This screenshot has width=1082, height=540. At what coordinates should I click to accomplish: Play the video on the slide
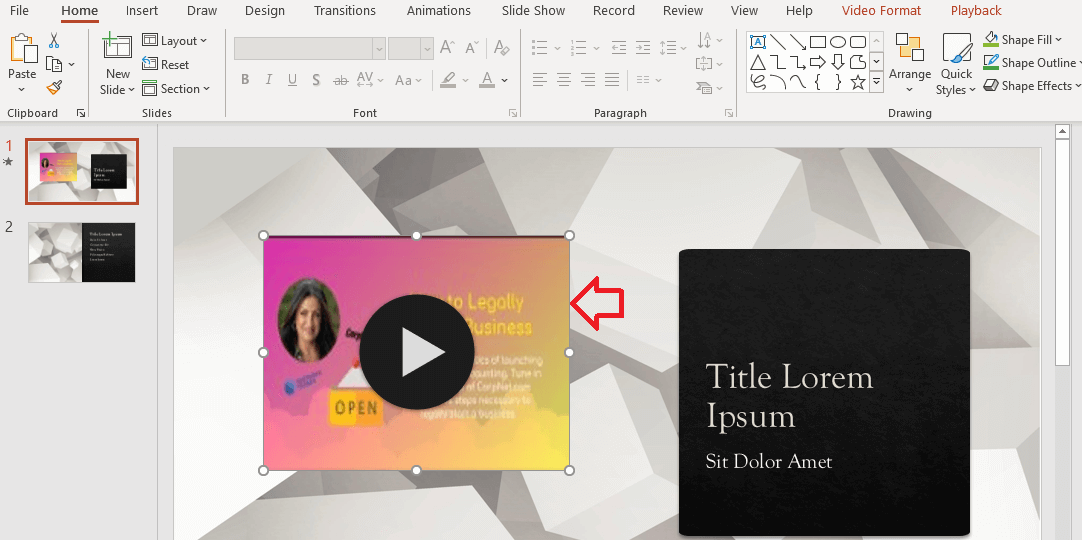(417, 352)
